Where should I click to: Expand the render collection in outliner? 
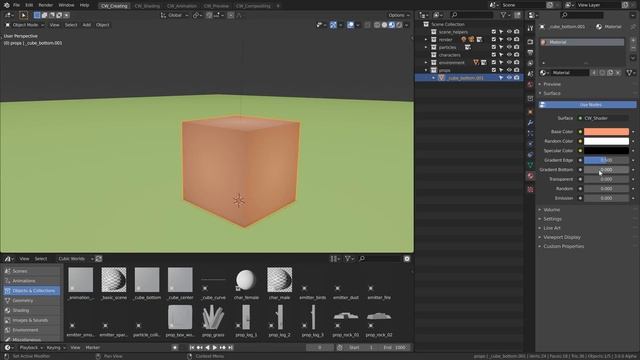pyautogui.click(x=426, y=40)
